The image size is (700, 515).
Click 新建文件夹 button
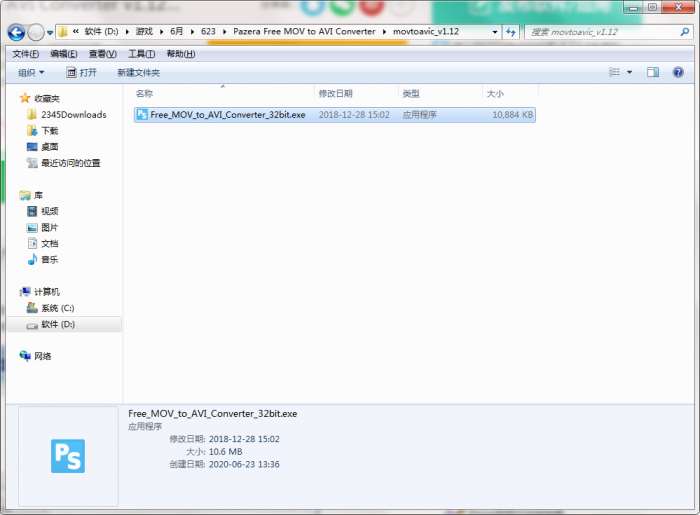pos(138,72)
